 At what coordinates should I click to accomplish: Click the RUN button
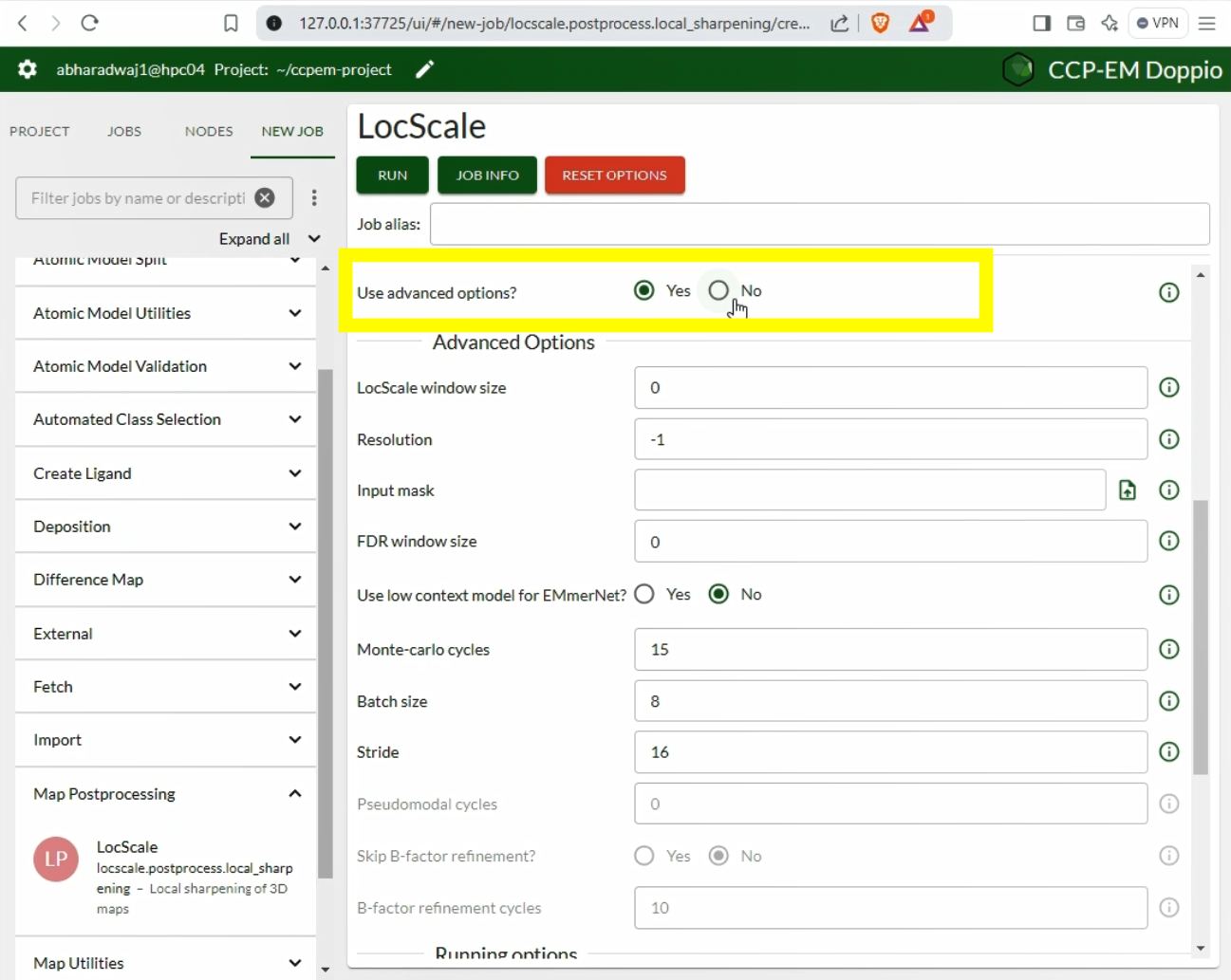point(392,175)
